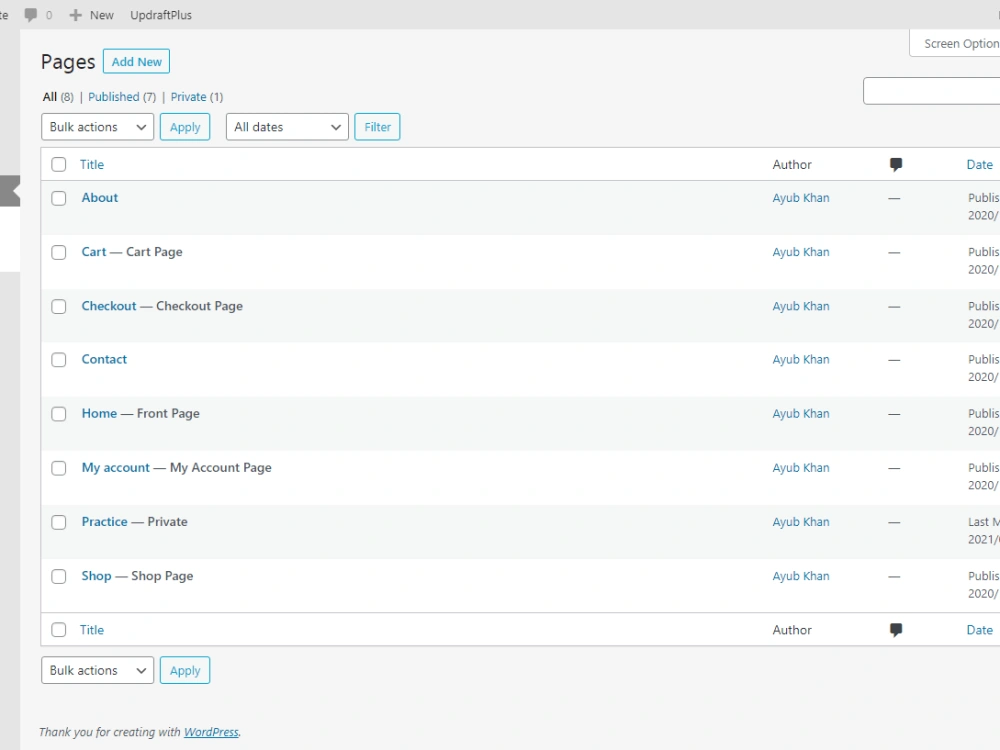Expand the Screen Options panel
The height and width of the screenshot is (750, 1000).
(955, 43)
